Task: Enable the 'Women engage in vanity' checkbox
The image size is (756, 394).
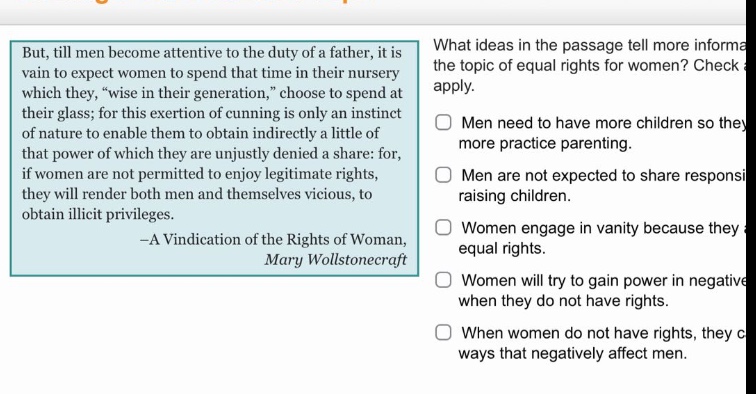Action: click(x=443, y=228)
